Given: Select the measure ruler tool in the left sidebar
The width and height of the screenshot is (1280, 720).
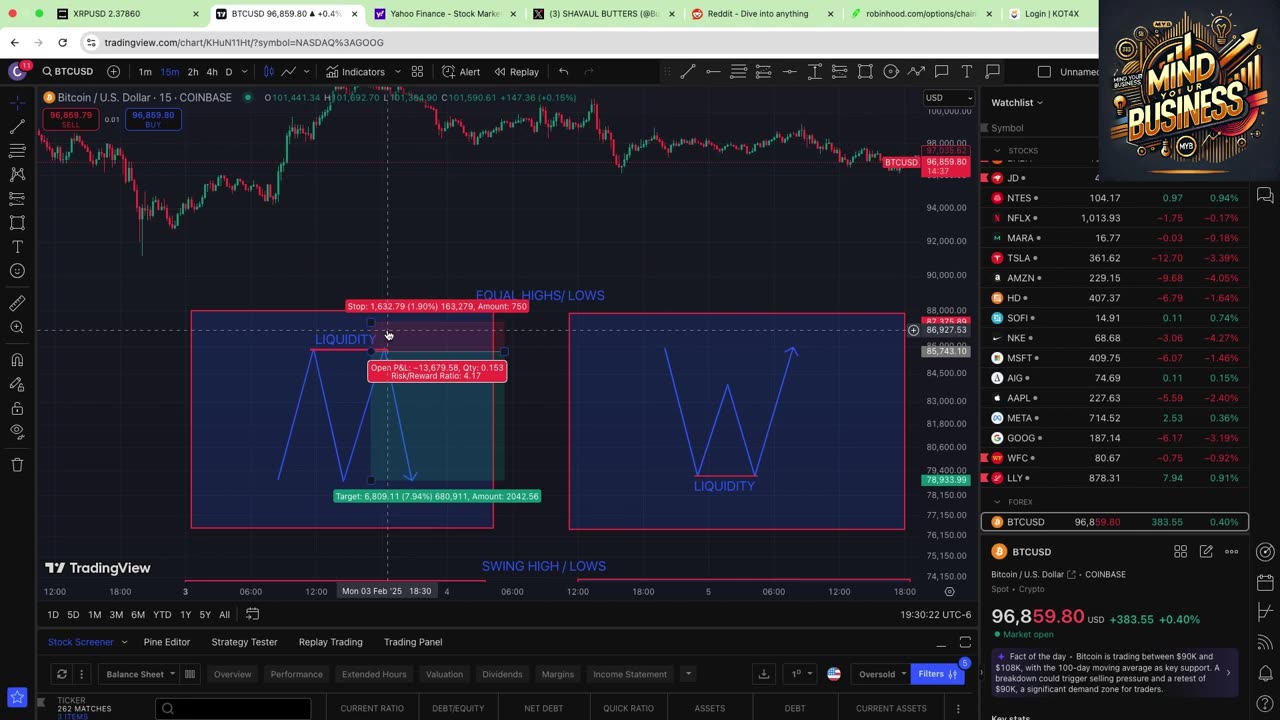Looking at the screenshot, I should pos(17,304).
